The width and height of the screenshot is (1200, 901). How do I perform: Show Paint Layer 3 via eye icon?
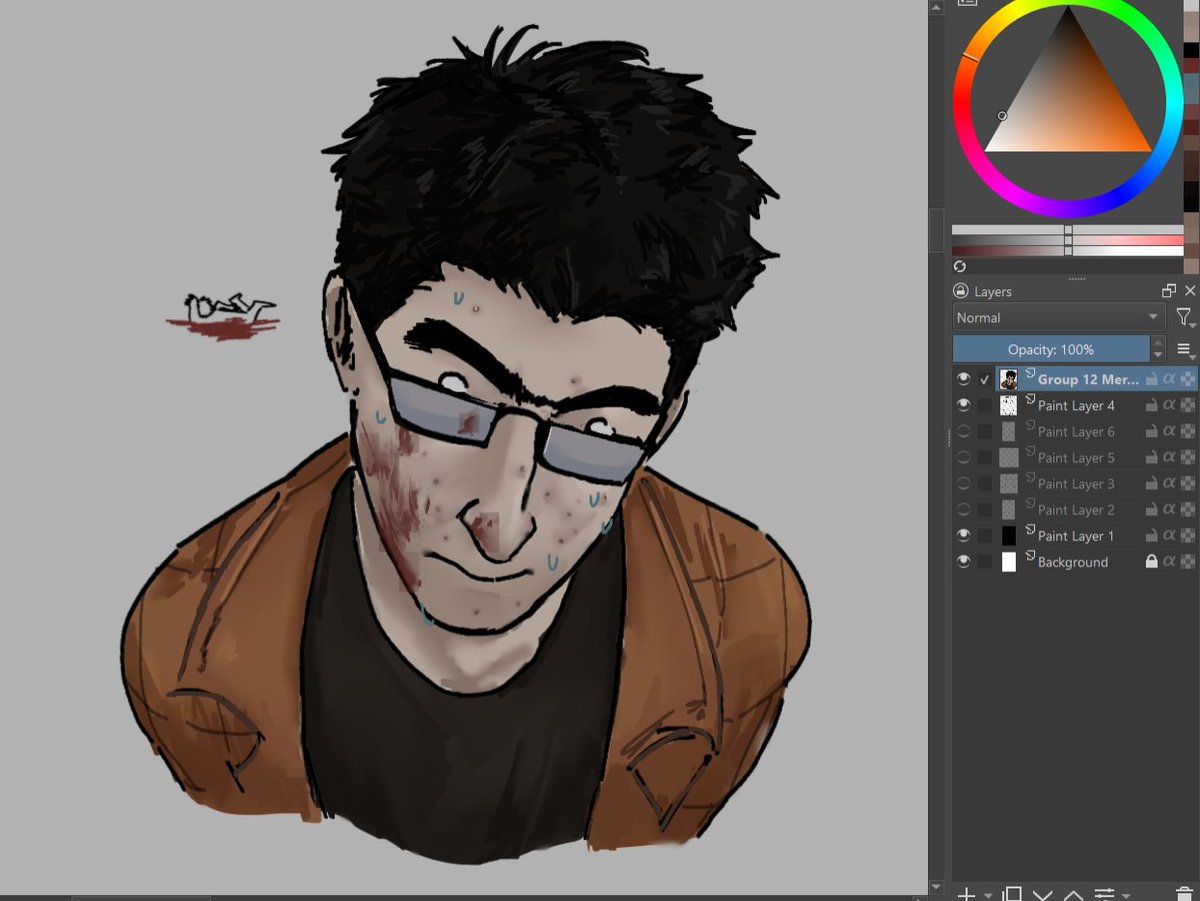[963, 483]
